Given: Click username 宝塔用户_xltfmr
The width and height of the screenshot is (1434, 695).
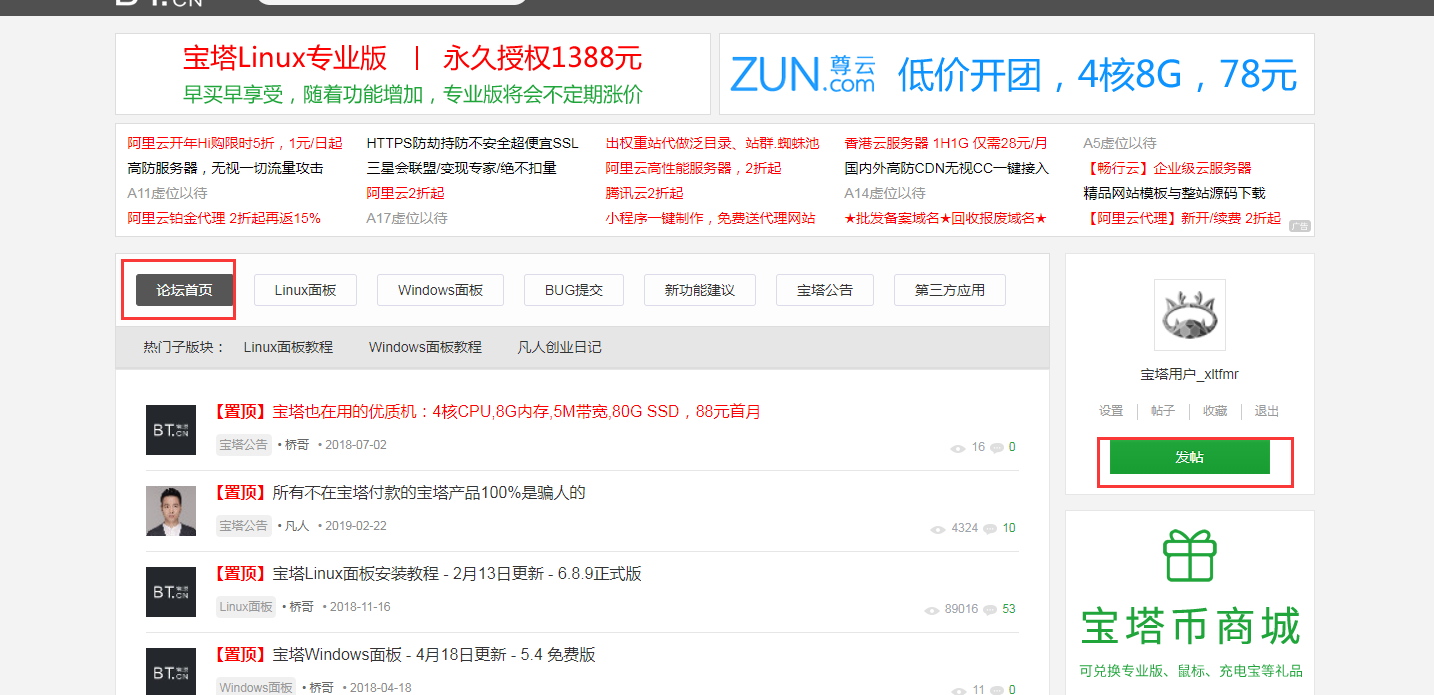Looking at the screenshot, I should coord(1189,374).
